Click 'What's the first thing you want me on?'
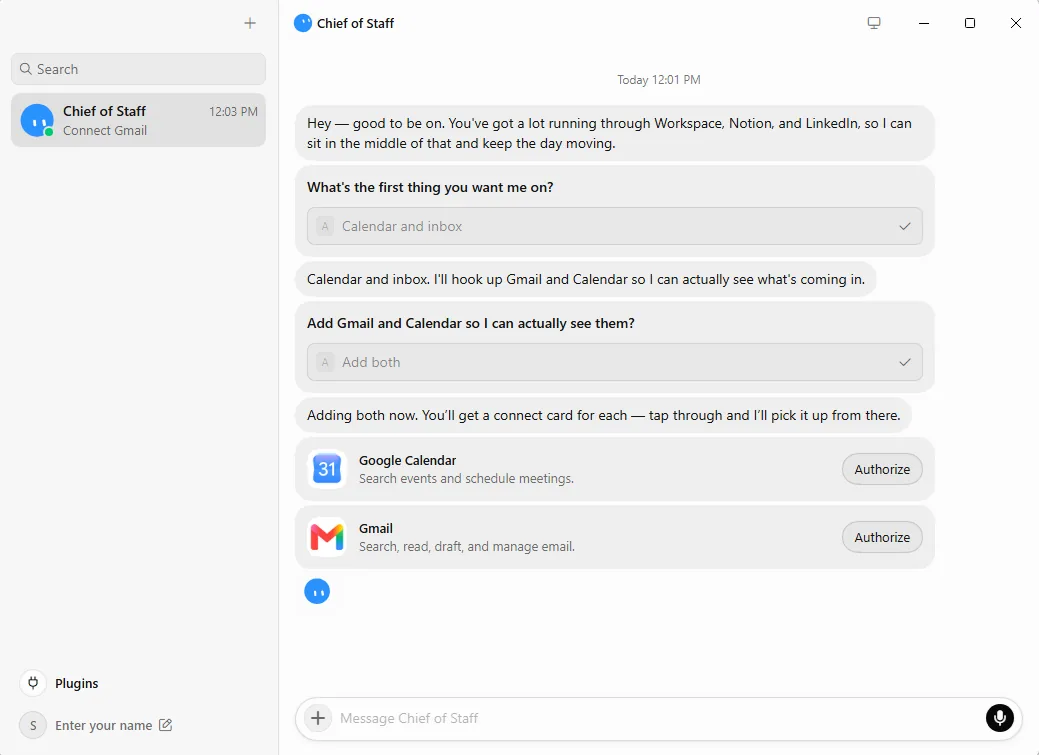This screenshot has height=755, width=1039. pyautogui.click(x=430, y=187)
